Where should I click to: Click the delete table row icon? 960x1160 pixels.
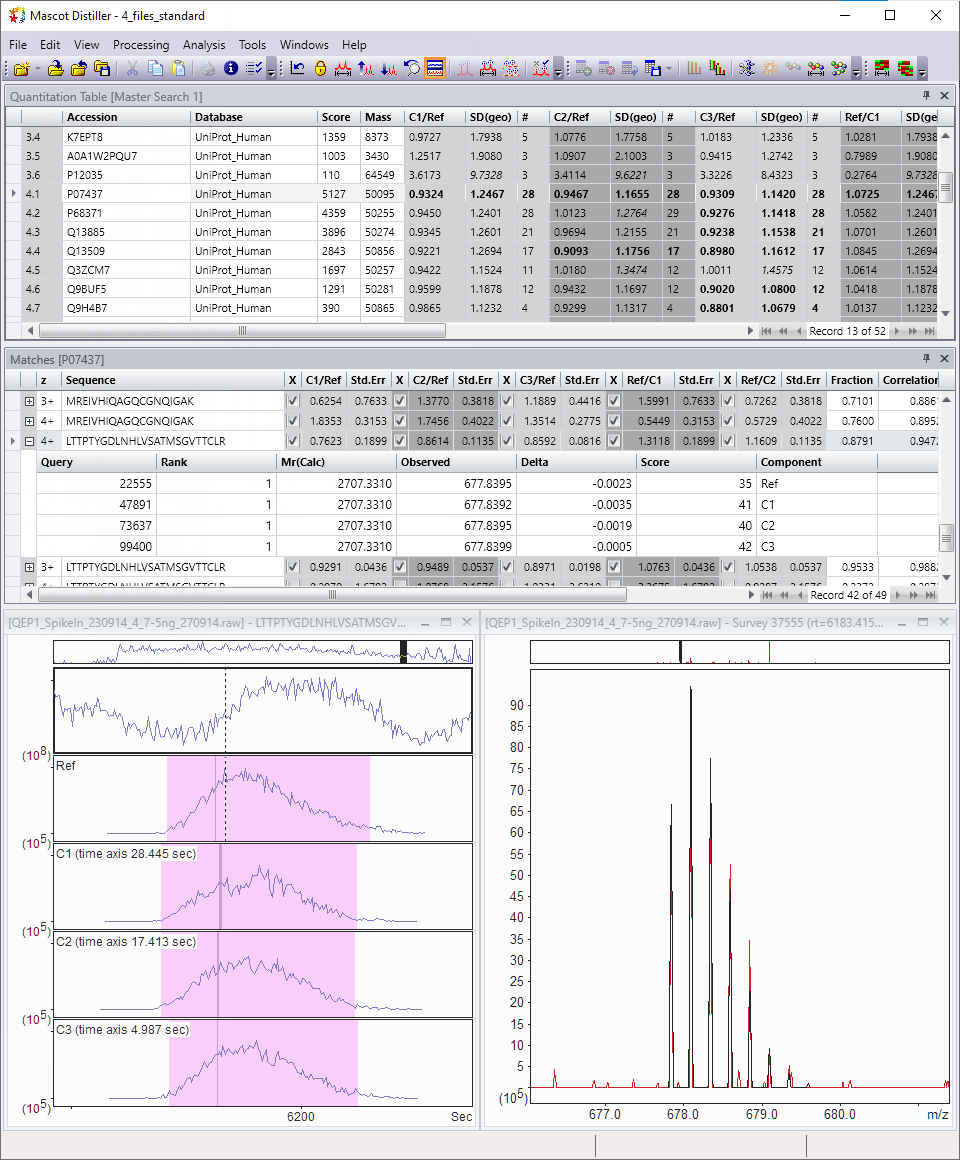click(606, 69)
